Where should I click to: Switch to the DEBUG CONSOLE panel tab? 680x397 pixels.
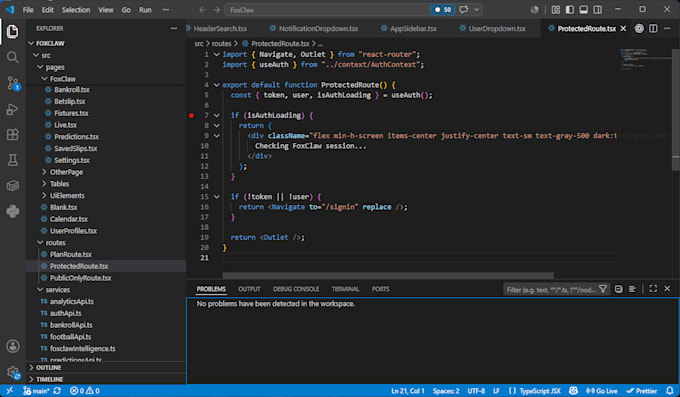click(x=296, y=289)
